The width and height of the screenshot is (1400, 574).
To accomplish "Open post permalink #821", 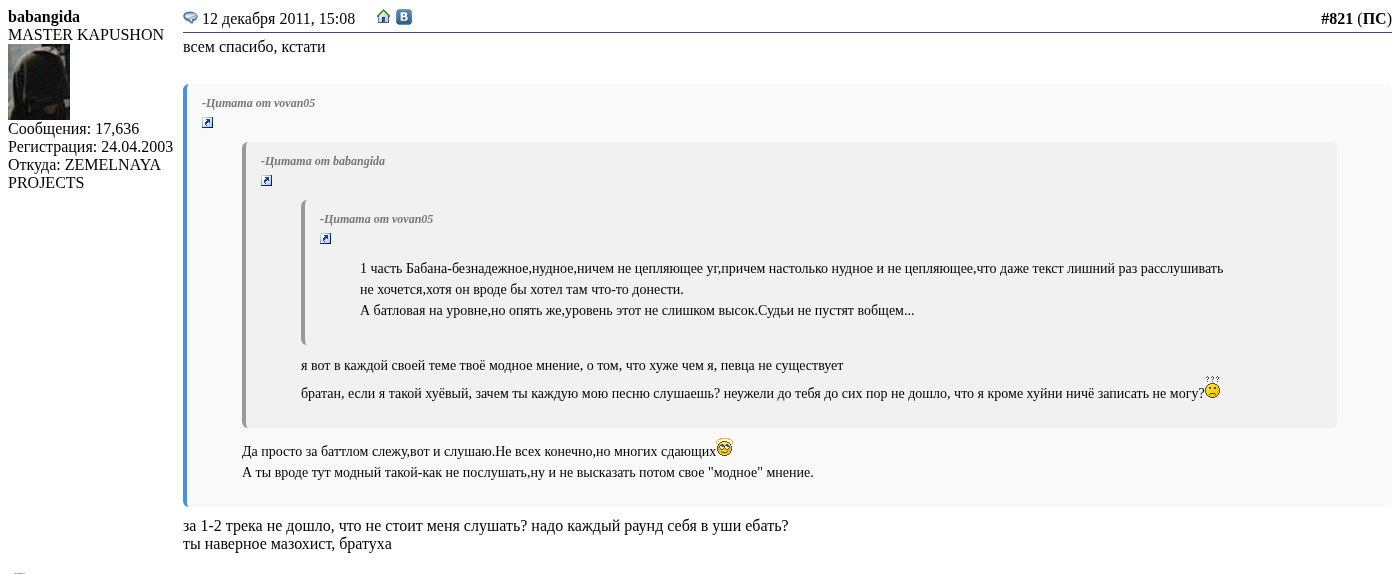I will click(1336, 19).
